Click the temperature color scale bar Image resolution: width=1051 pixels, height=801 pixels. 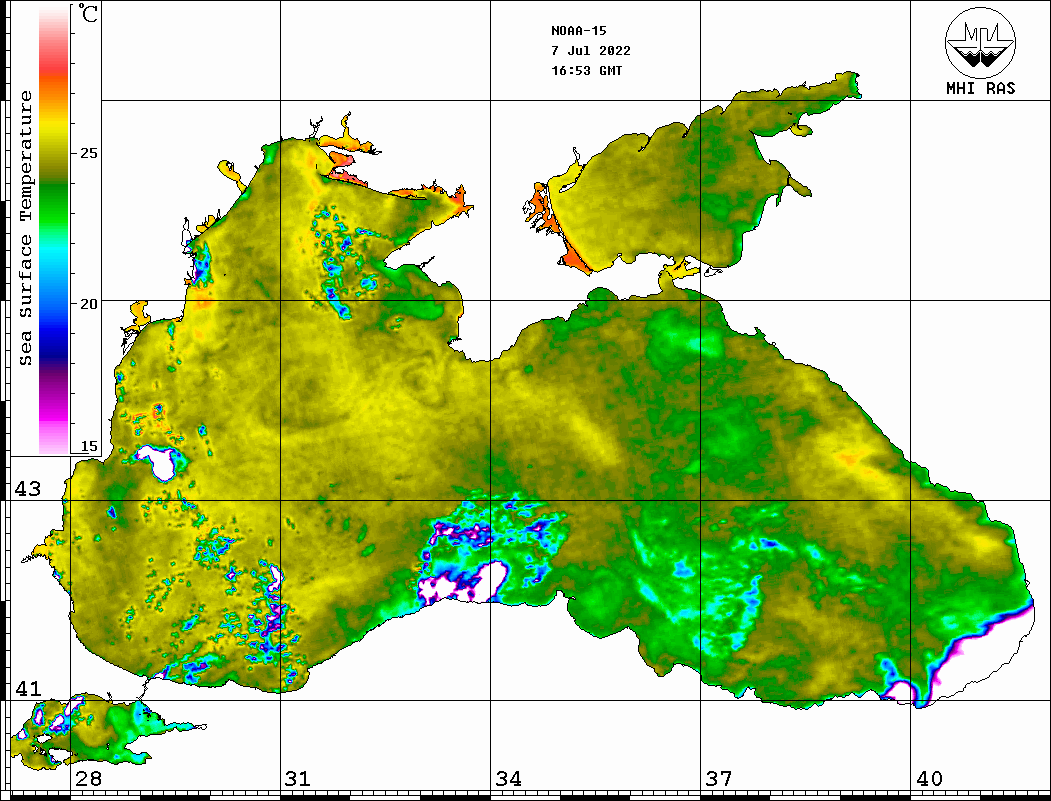point(54,230)
